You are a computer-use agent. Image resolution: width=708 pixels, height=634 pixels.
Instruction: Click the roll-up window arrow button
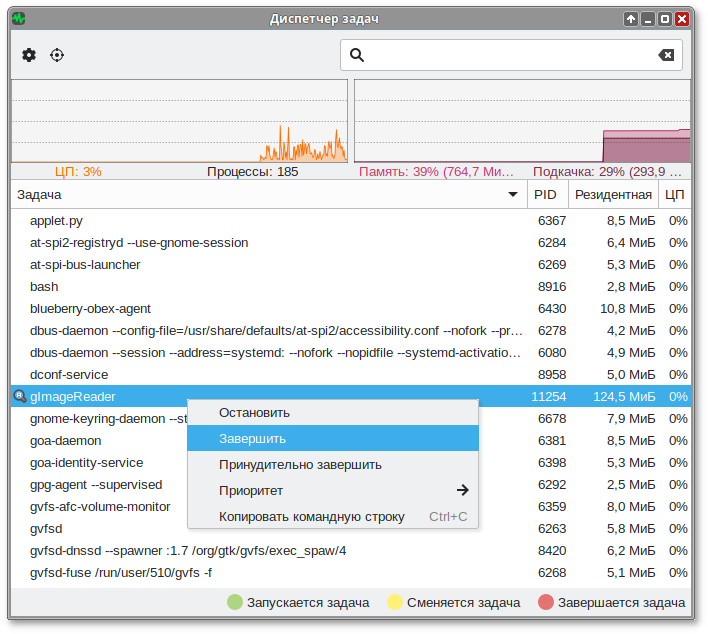[630, 19]
